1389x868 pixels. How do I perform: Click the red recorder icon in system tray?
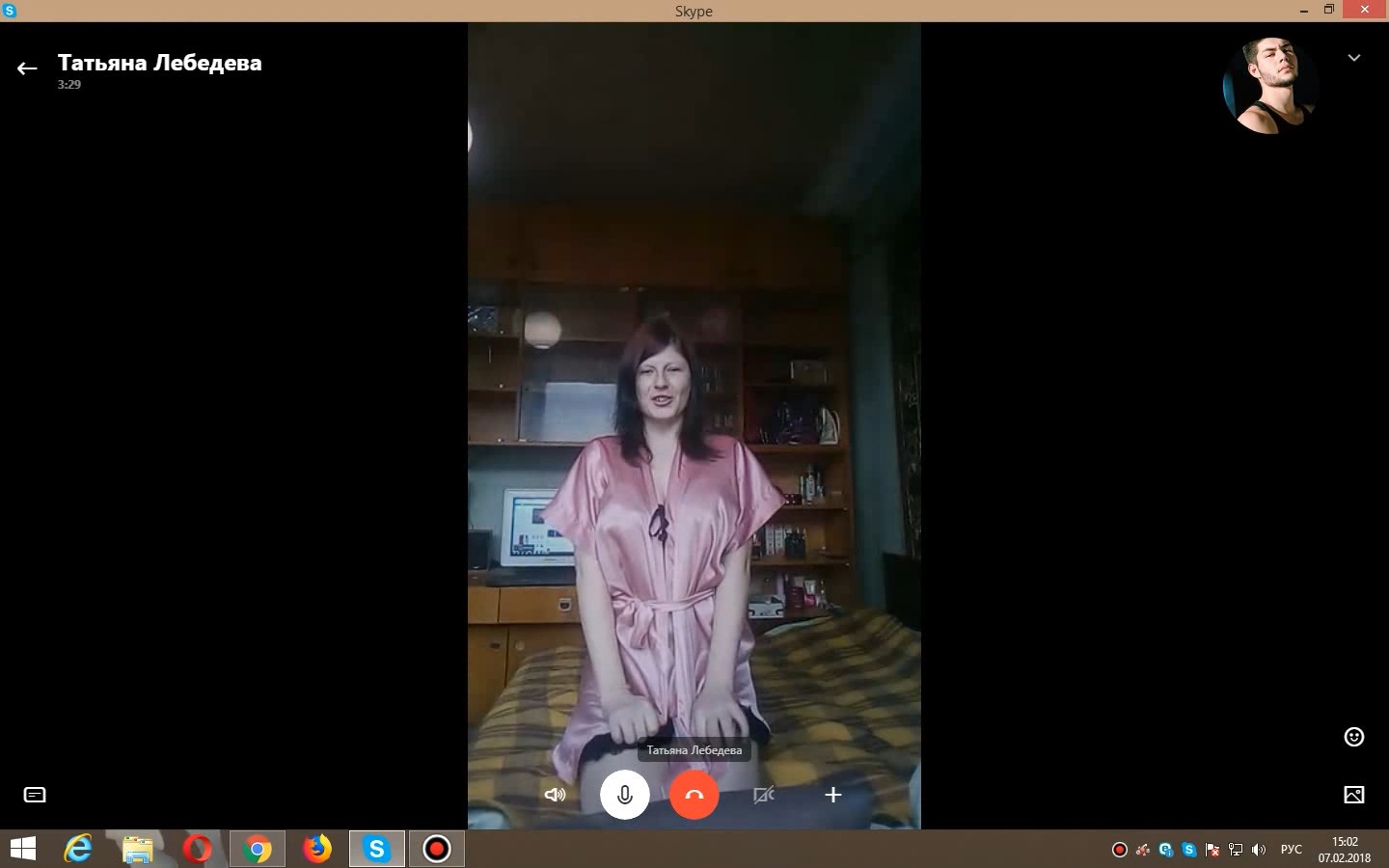[1120, 850]
